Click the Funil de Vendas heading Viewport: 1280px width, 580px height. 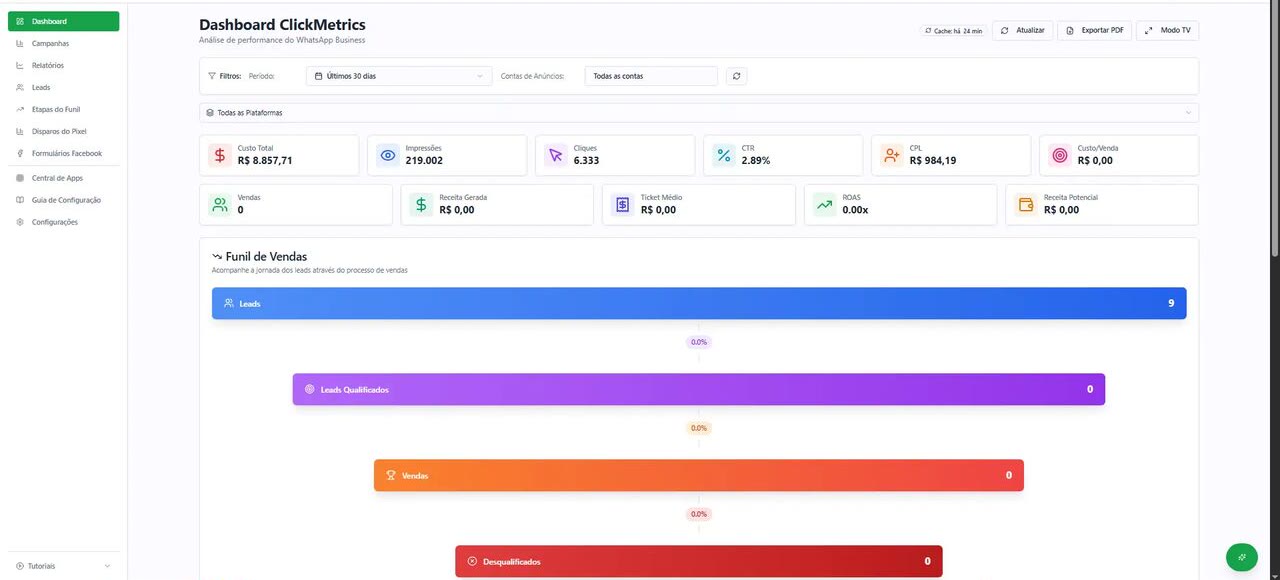coord(266,257)
